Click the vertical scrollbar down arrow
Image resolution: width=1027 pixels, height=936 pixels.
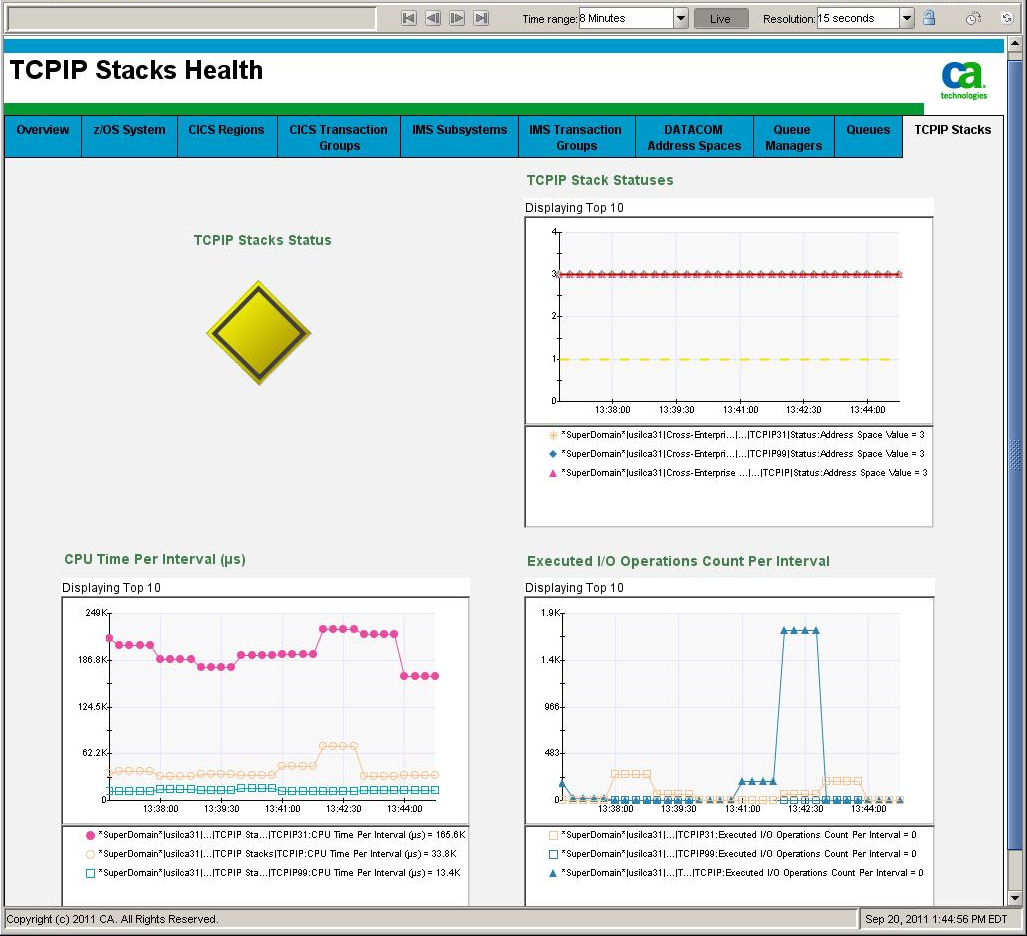[1015, 898]
